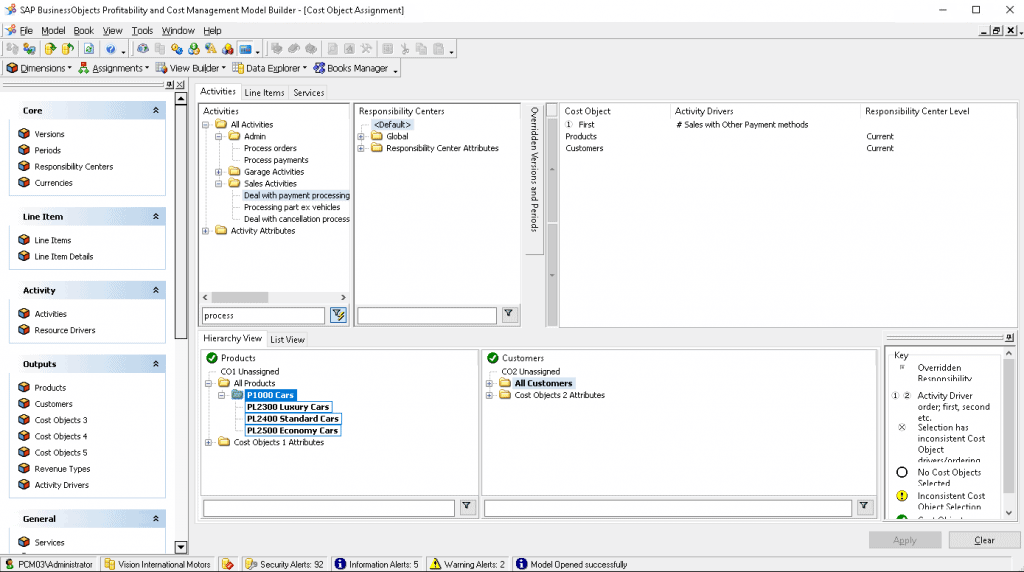
Task: Click the Periods cube icon
Action: (x=24, y=150)
